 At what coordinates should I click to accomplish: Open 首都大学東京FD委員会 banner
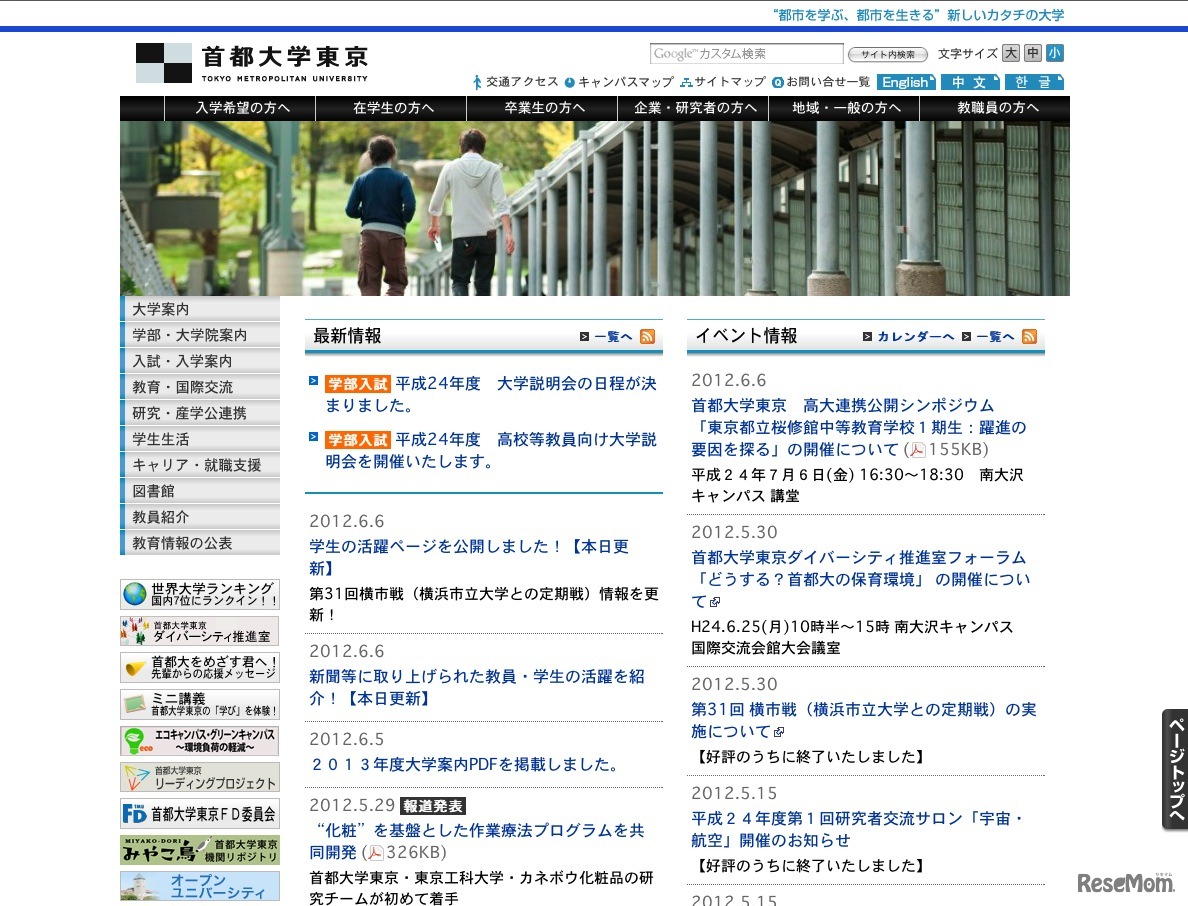click(200, 814)
